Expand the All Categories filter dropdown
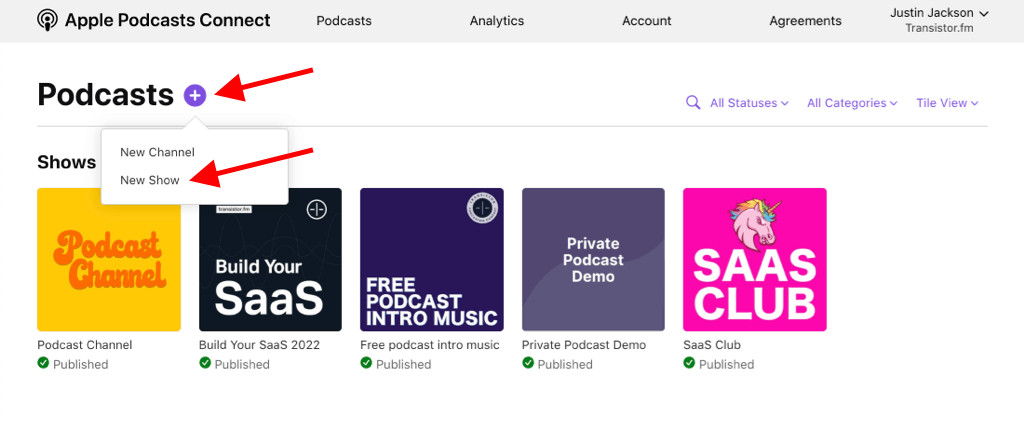 coord(852,103)
